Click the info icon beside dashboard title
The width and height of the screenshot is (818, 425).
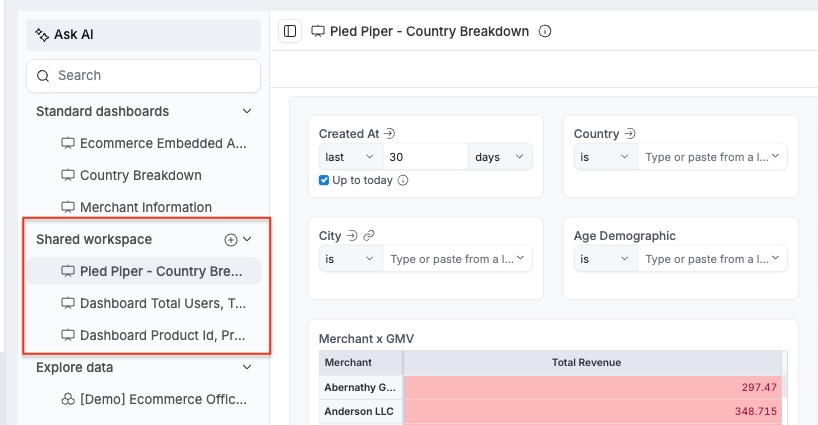545,31
